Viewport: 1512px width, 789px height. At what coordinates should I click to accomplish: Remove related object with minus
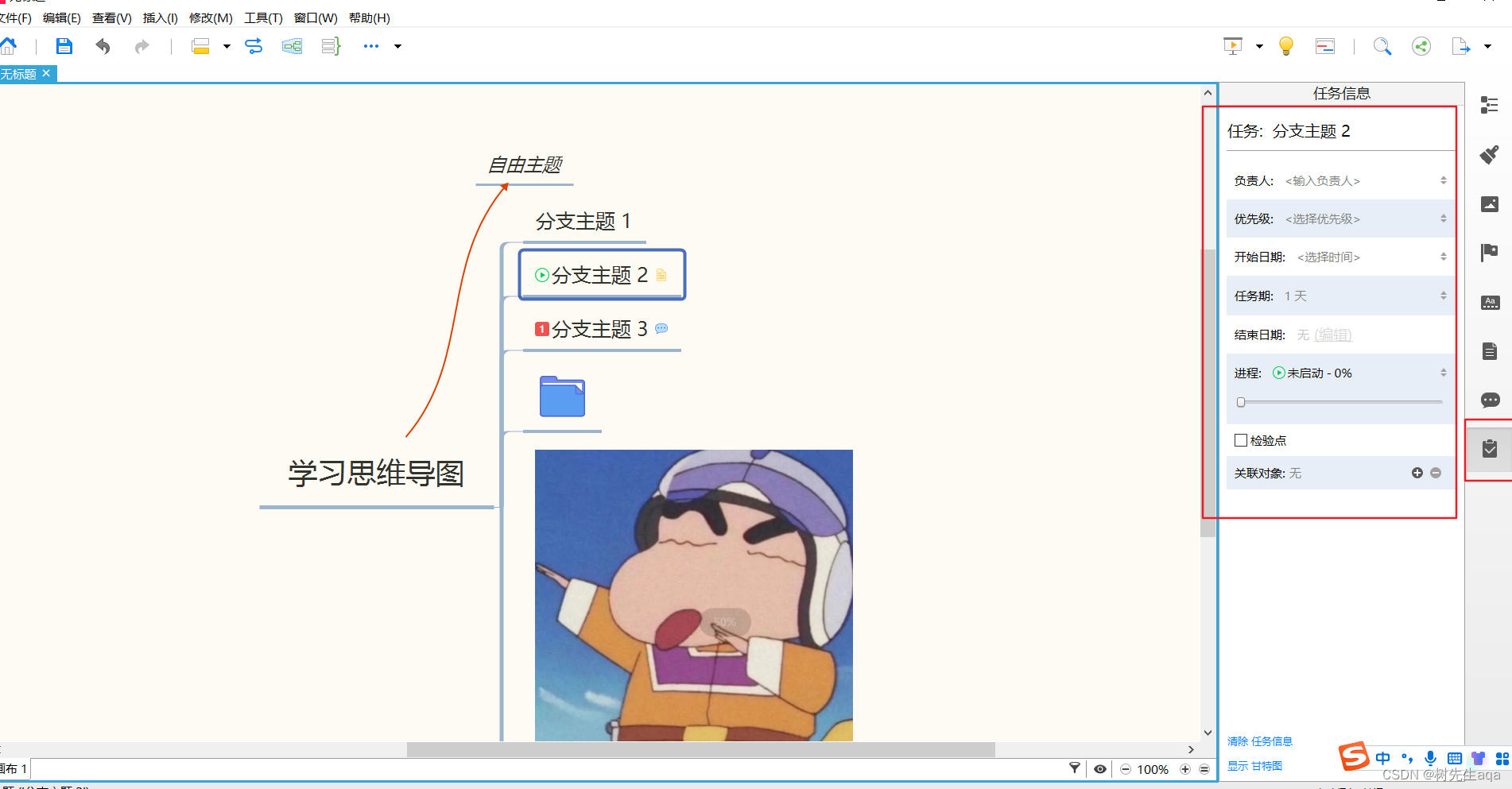pos(1436,473)
